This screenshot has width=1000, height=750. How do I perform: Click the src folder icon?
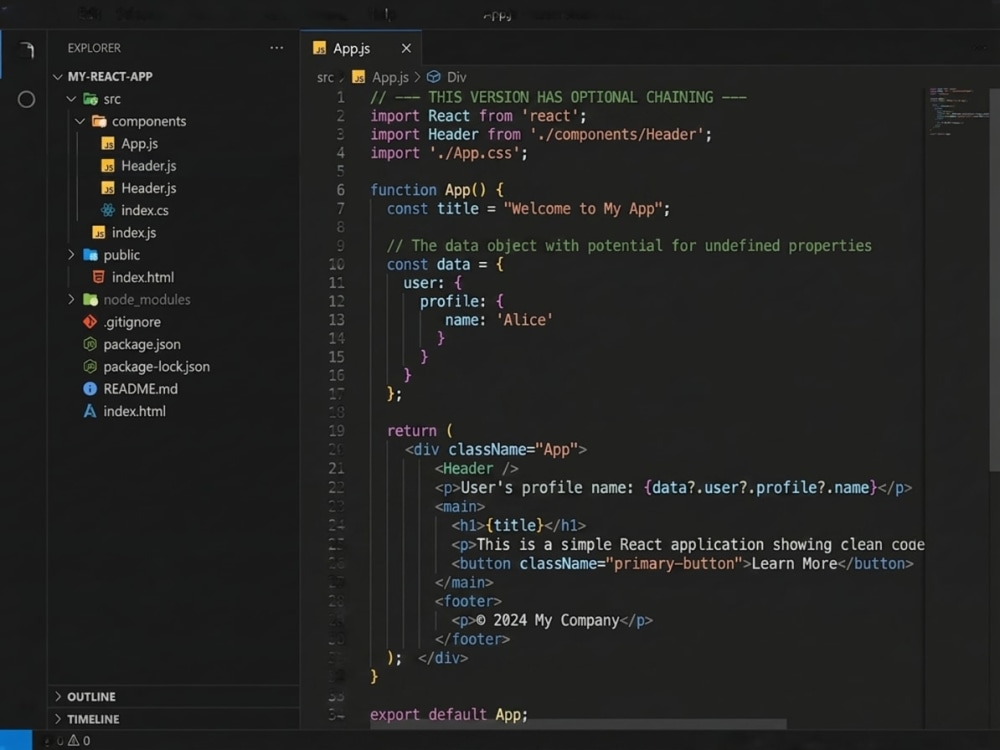click(91, 99)
